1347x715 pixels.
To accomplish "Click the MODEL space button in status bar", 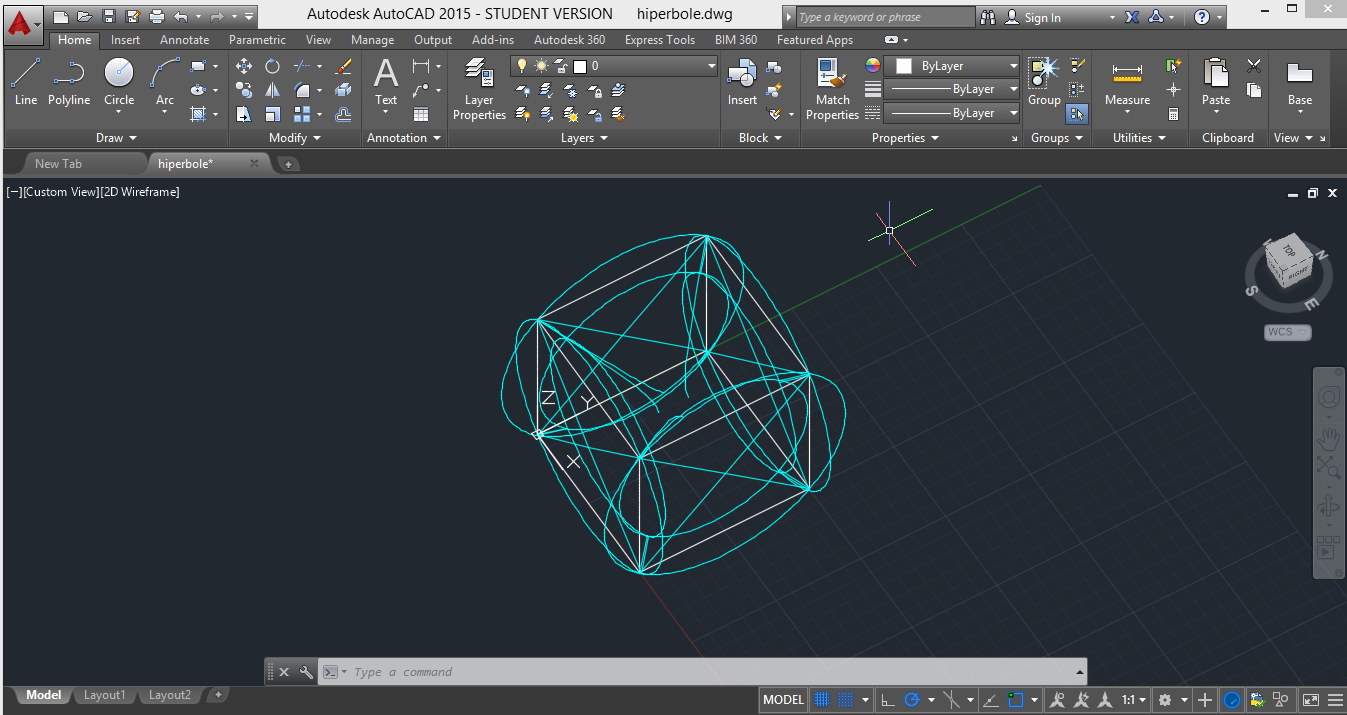I will point(783,700).
